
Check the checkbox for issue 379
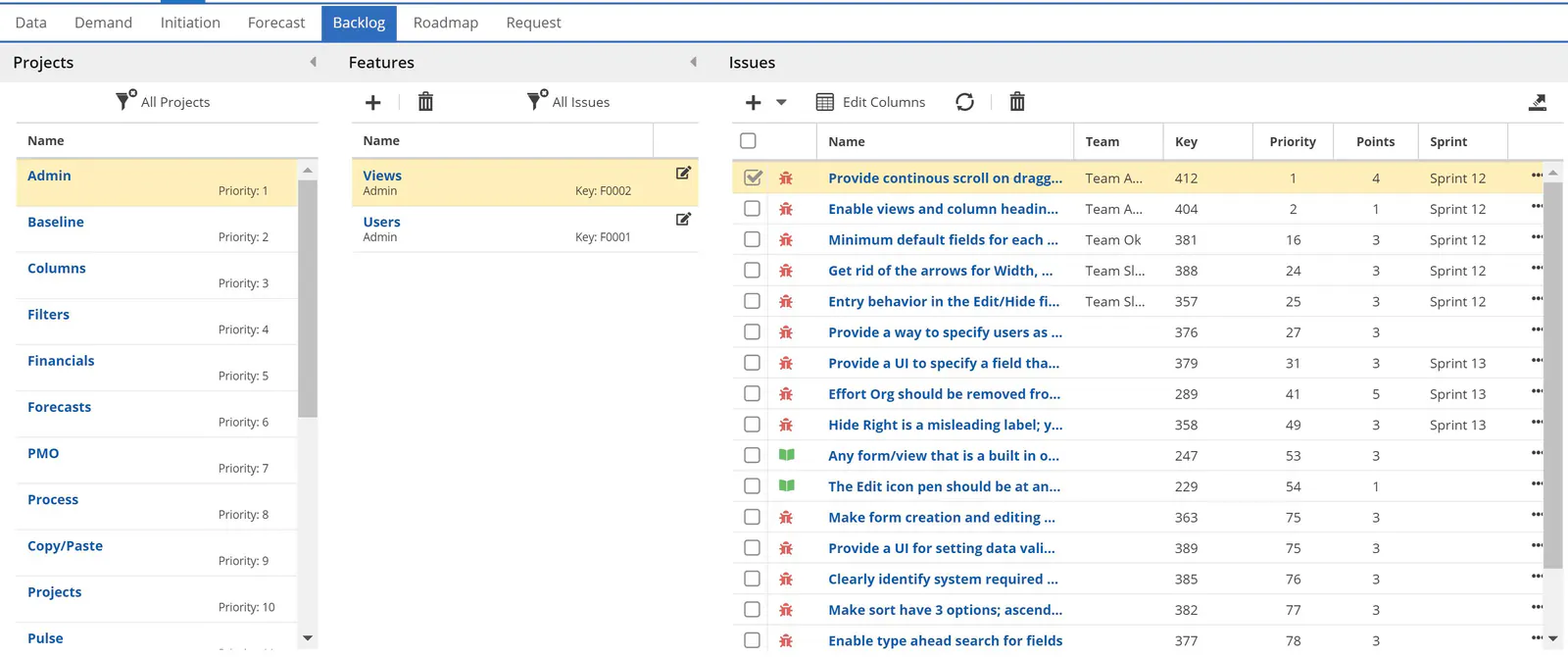tap(752, 363)
